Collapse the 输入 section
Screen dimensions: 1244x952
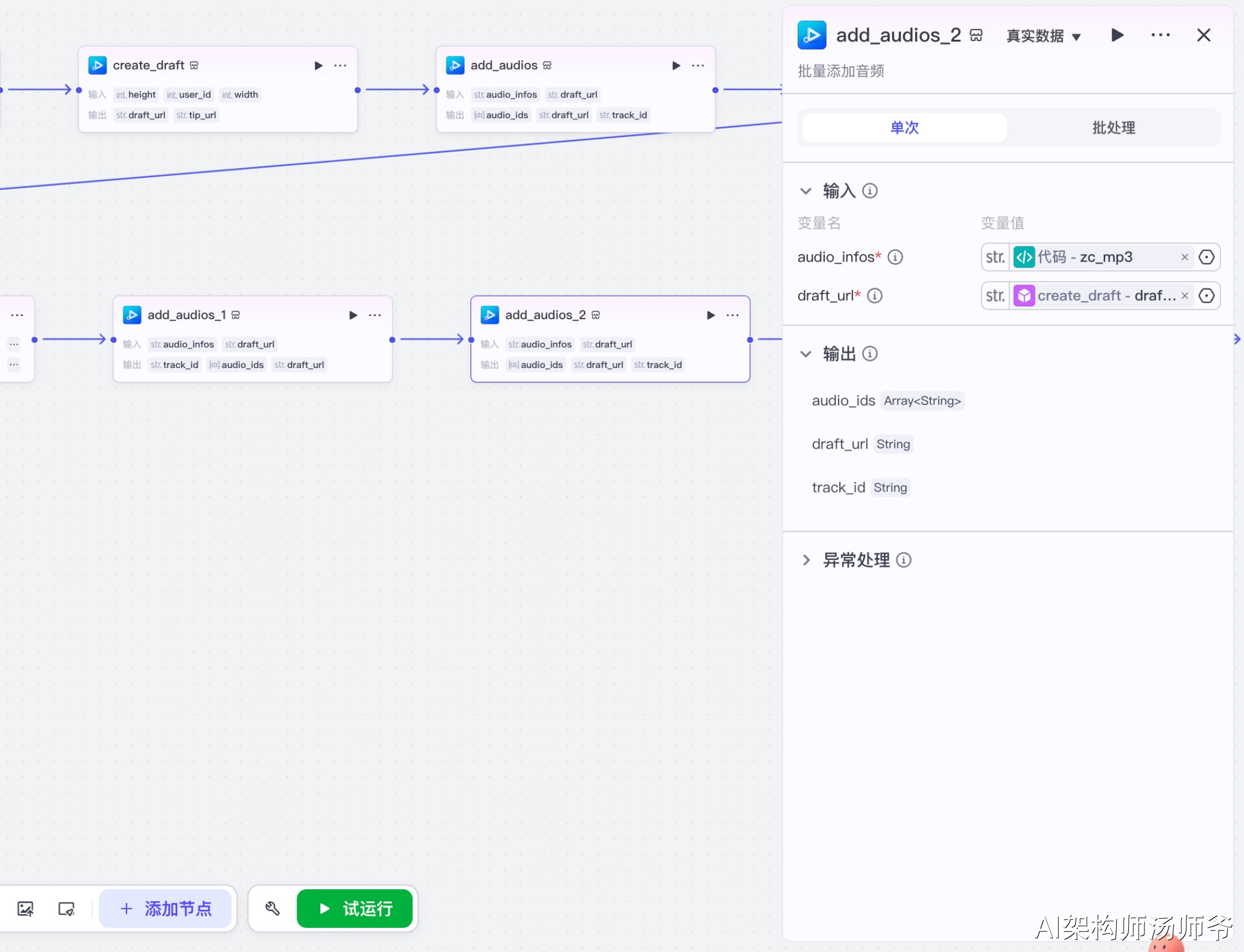point(806,191)
